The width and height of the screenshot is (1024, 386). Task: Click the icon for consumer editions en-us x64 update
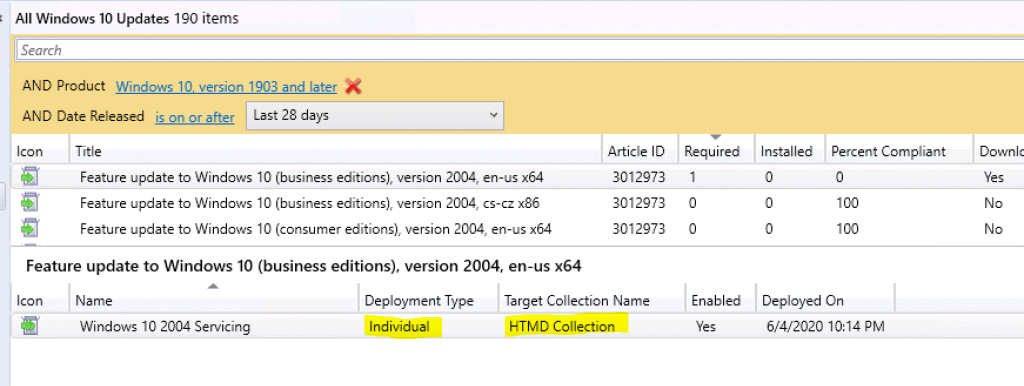[30, 229]
